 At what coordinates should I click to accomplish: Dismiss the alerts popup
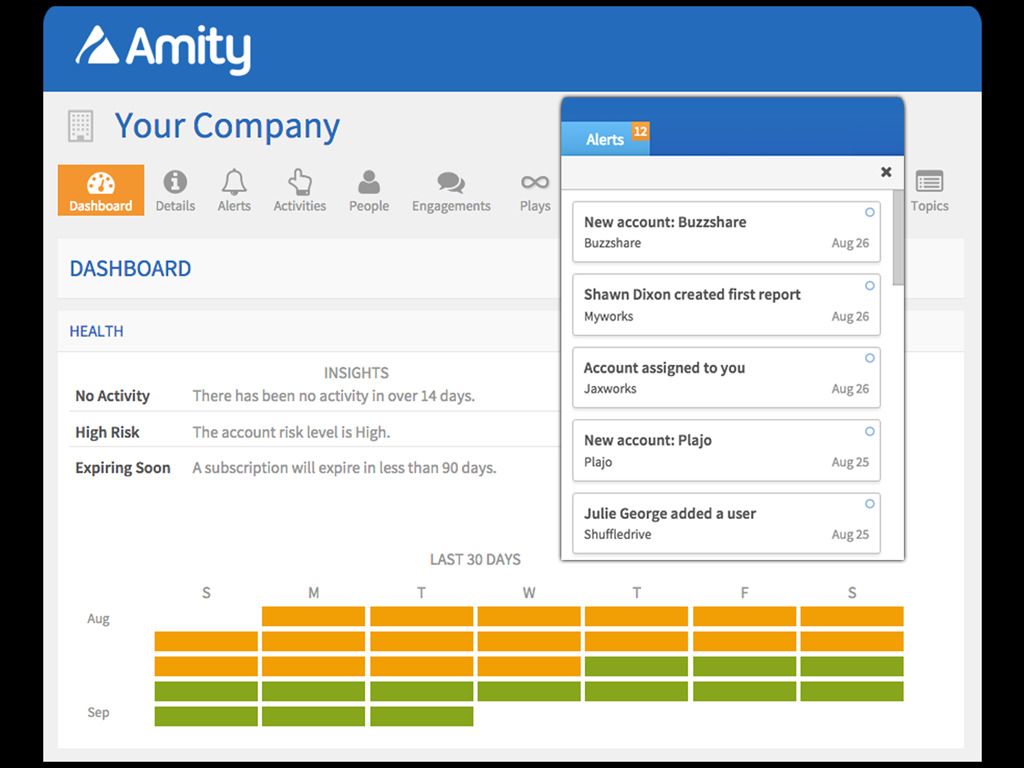(886, 171)
